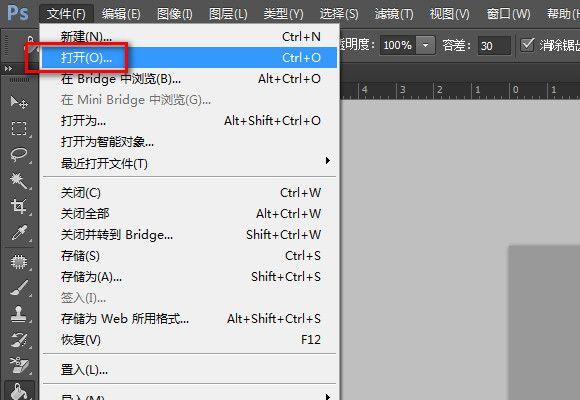The height and width of the screenshot is (400, 580).
Task: Select the Brush tool
Action: [19, 288]
